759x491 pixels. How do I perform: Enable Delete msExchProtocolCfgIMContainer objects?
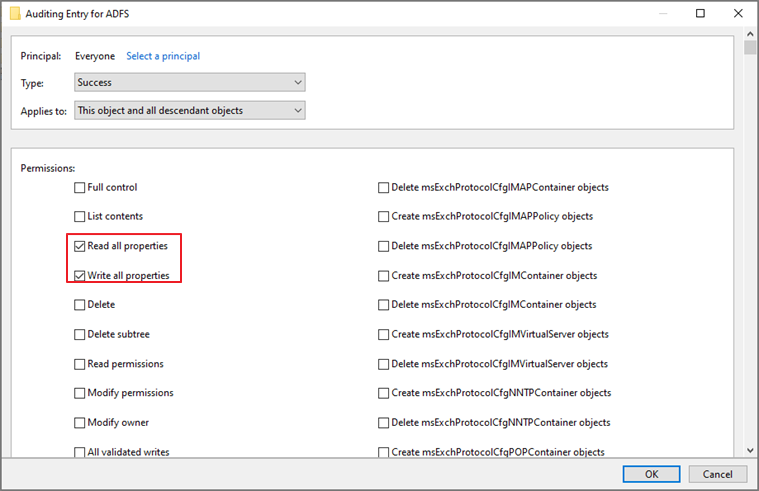(383, 305)
